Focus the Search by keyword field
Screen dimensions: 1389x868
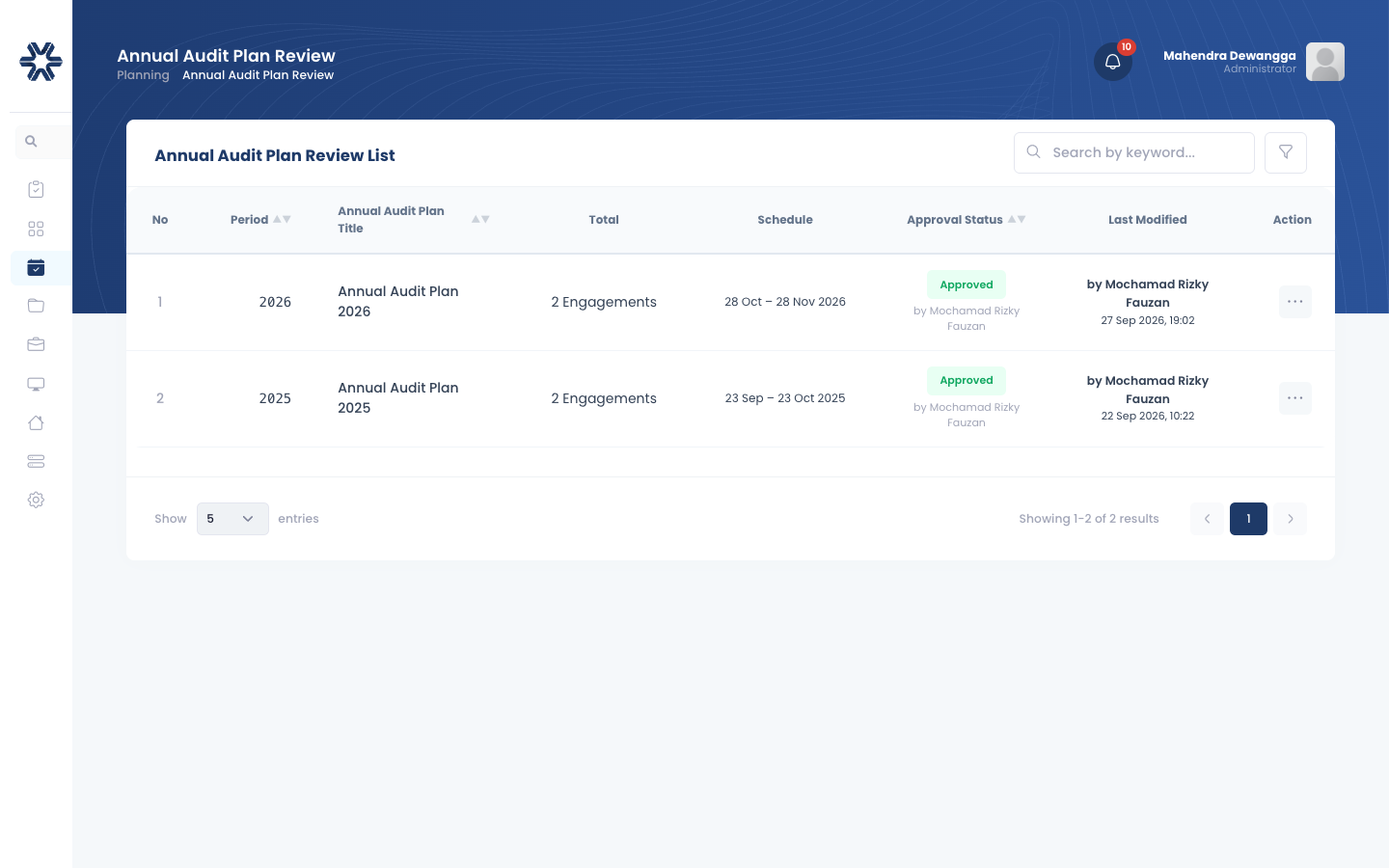click(x=1134, y=152)
